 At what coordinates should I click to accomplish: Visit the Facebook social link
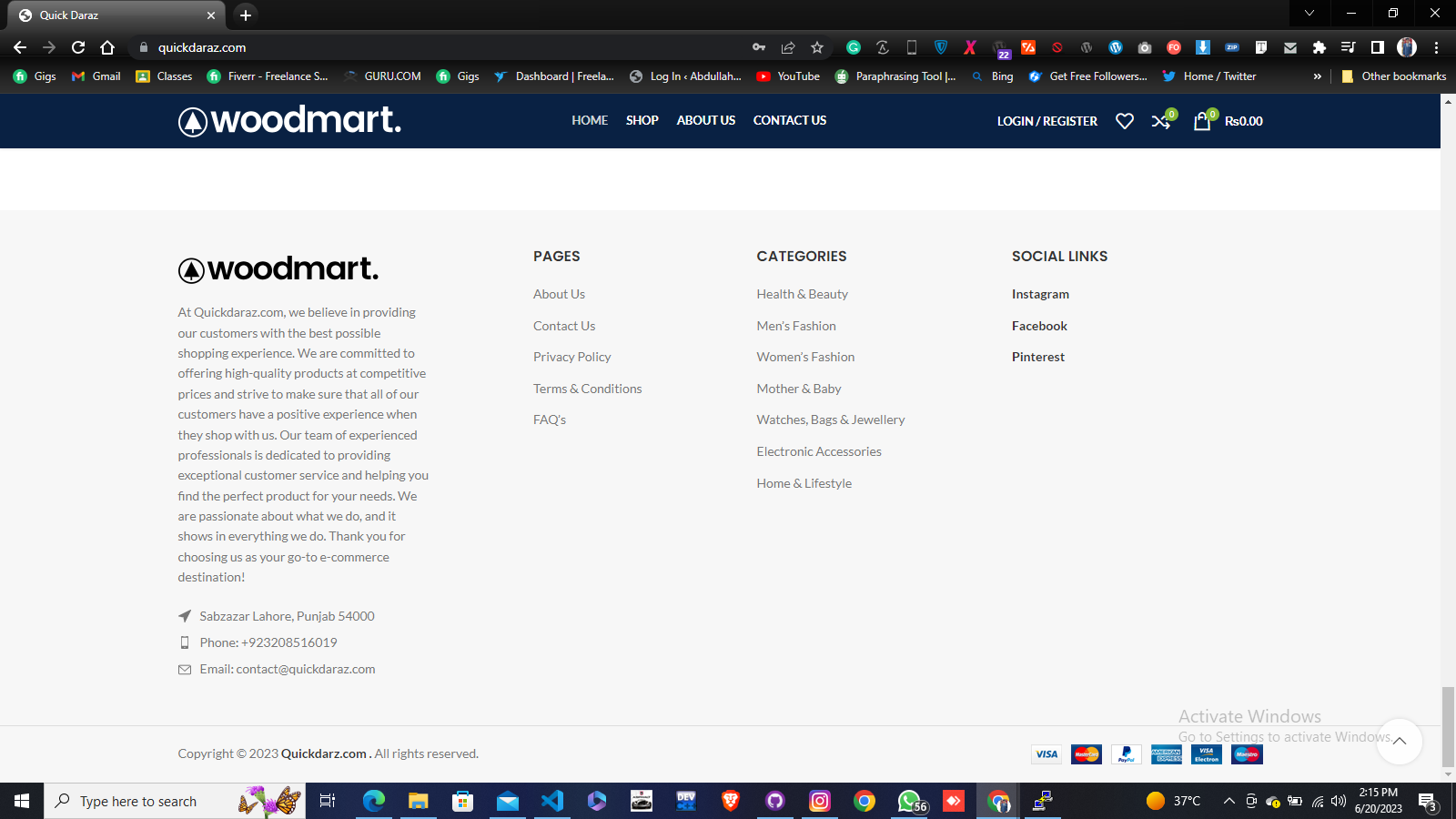pyautogui.click(x=1039, y=326)
